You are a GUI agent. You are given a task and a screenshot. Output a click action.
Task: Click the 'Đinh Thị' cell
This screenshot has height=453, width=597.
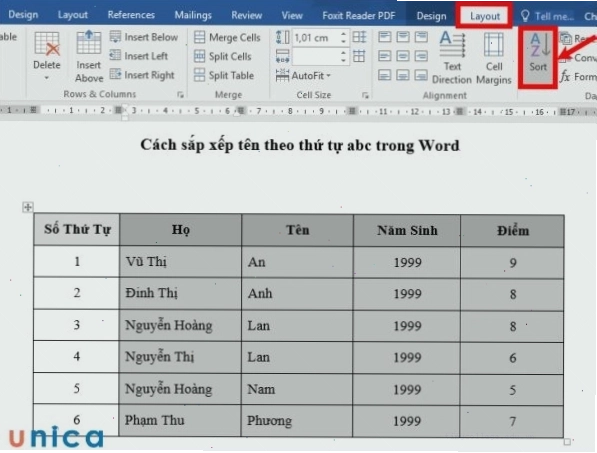coord(180,293)
